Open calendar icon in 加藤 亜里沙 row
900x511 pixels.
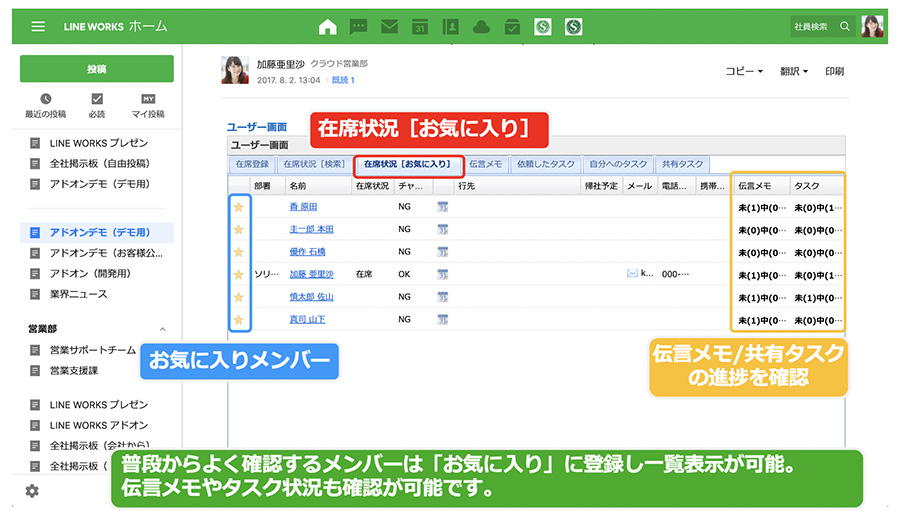pyautogui.click(x=442, y=273)
